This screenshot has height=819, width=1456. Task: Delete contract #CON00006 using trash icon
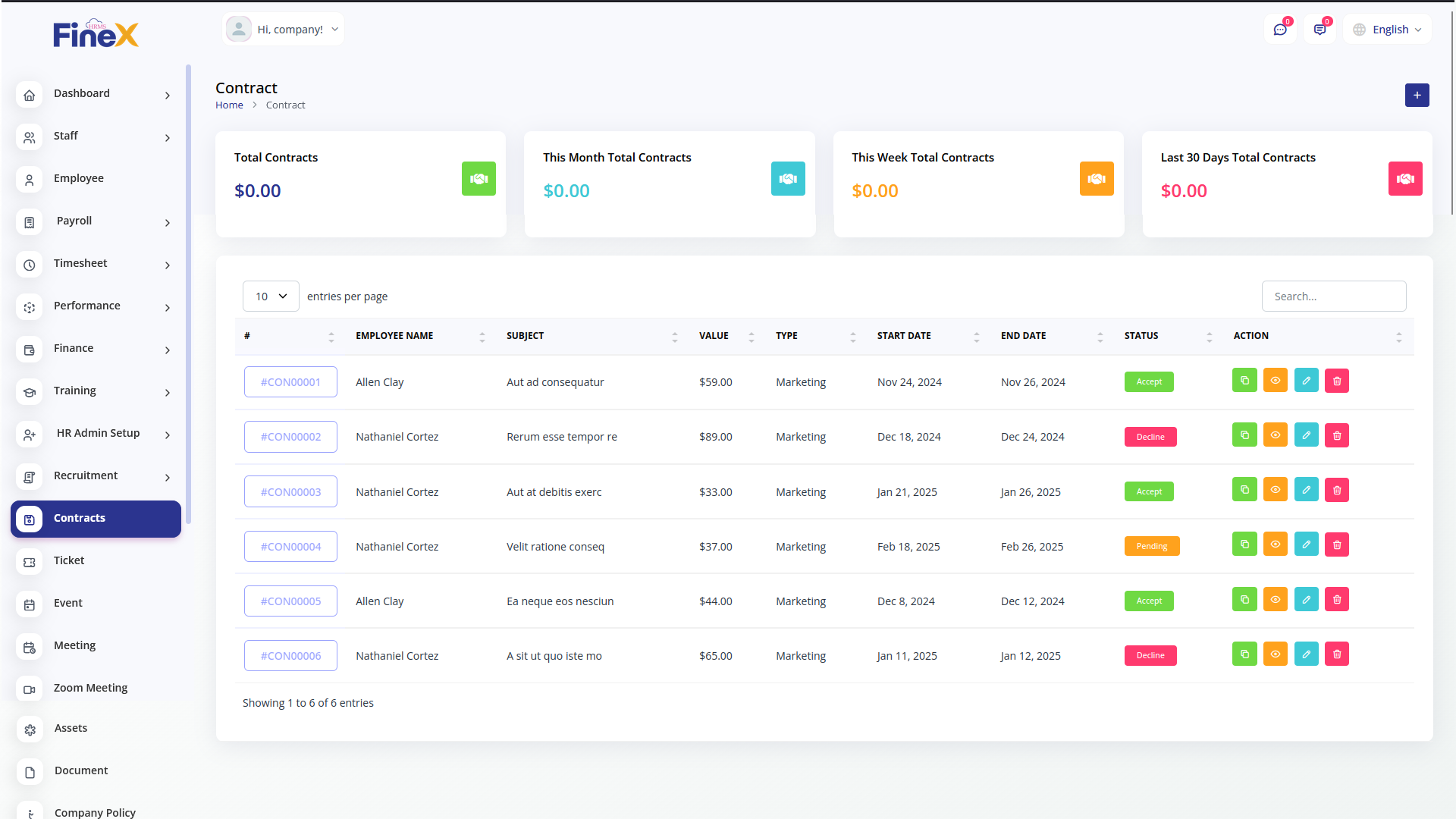coord(1337,654)
